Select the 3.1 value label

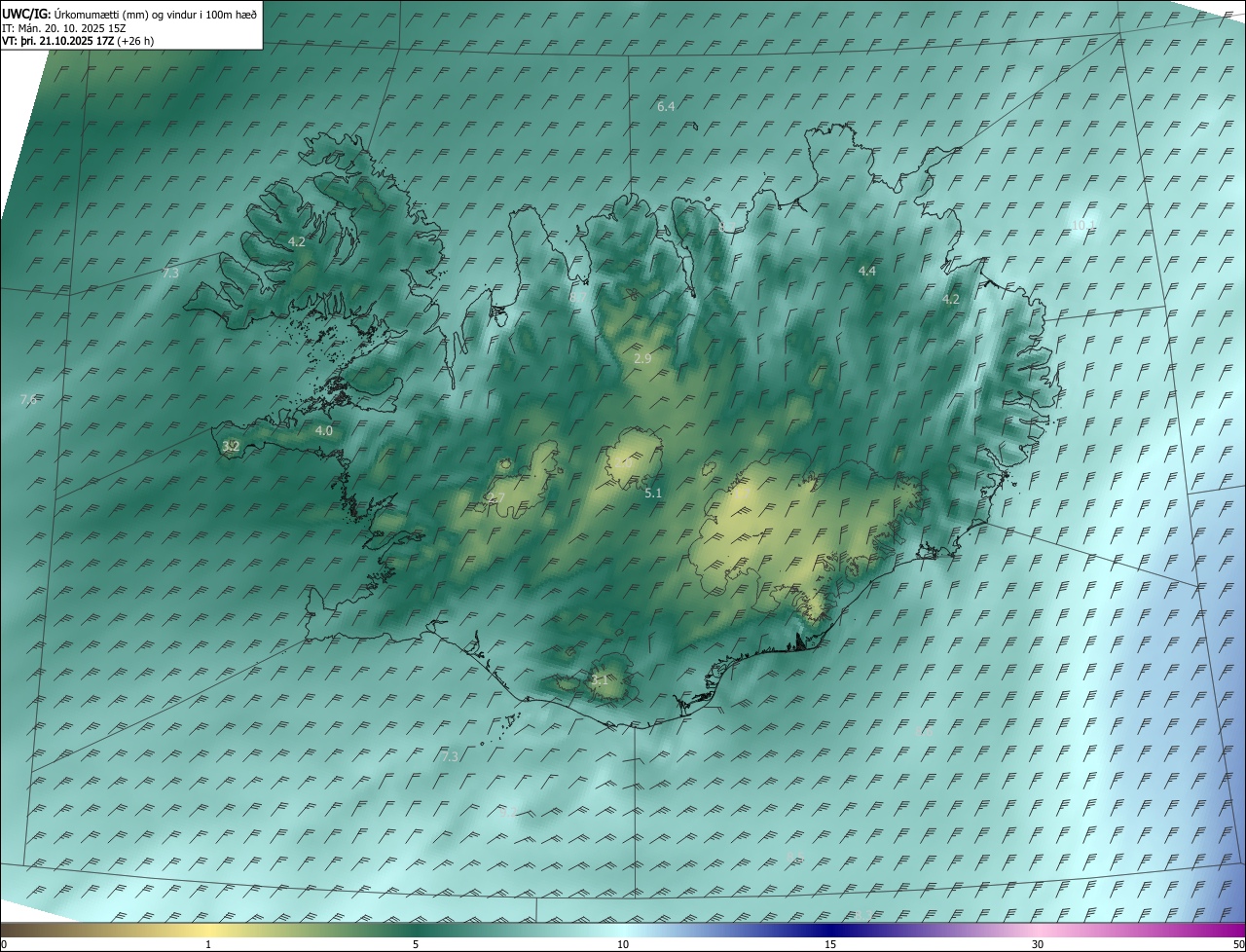[x=600, y=680]
